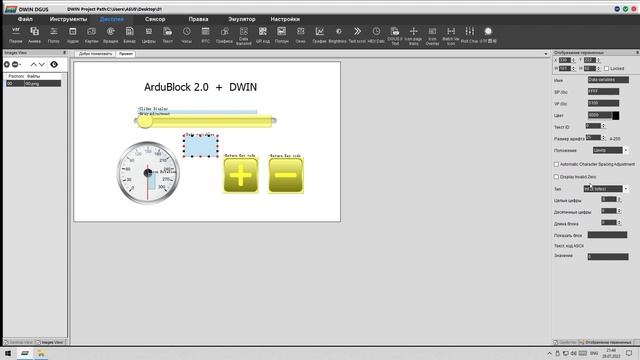Click the Имя name input field
640x360 pixels.
[608, 80]
